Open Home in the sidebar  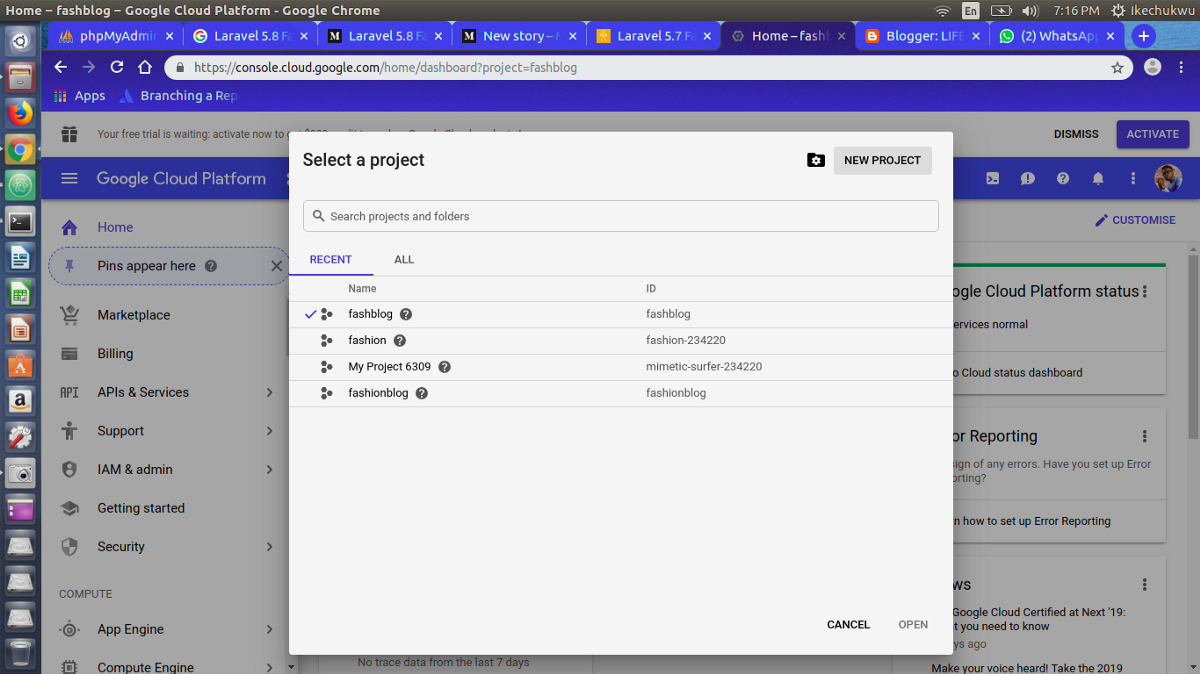click(x=115, y=227)
